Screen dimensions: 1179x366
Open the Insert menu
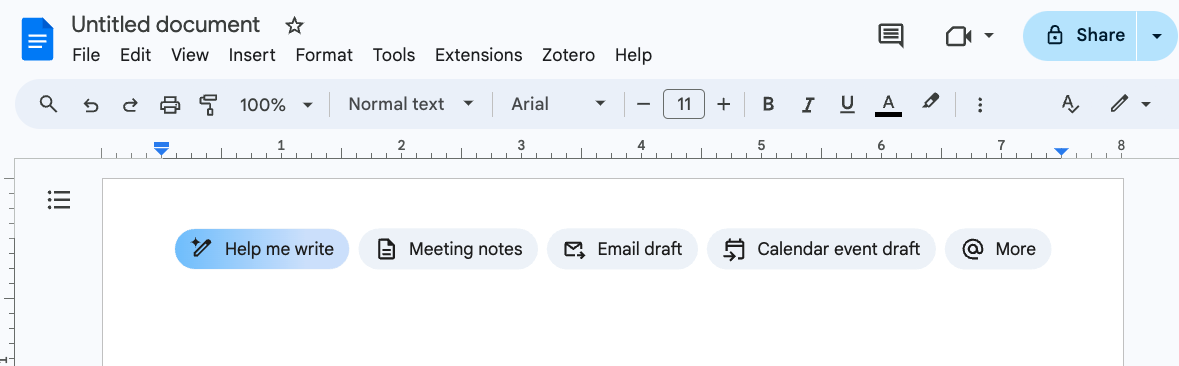(252, 55)
